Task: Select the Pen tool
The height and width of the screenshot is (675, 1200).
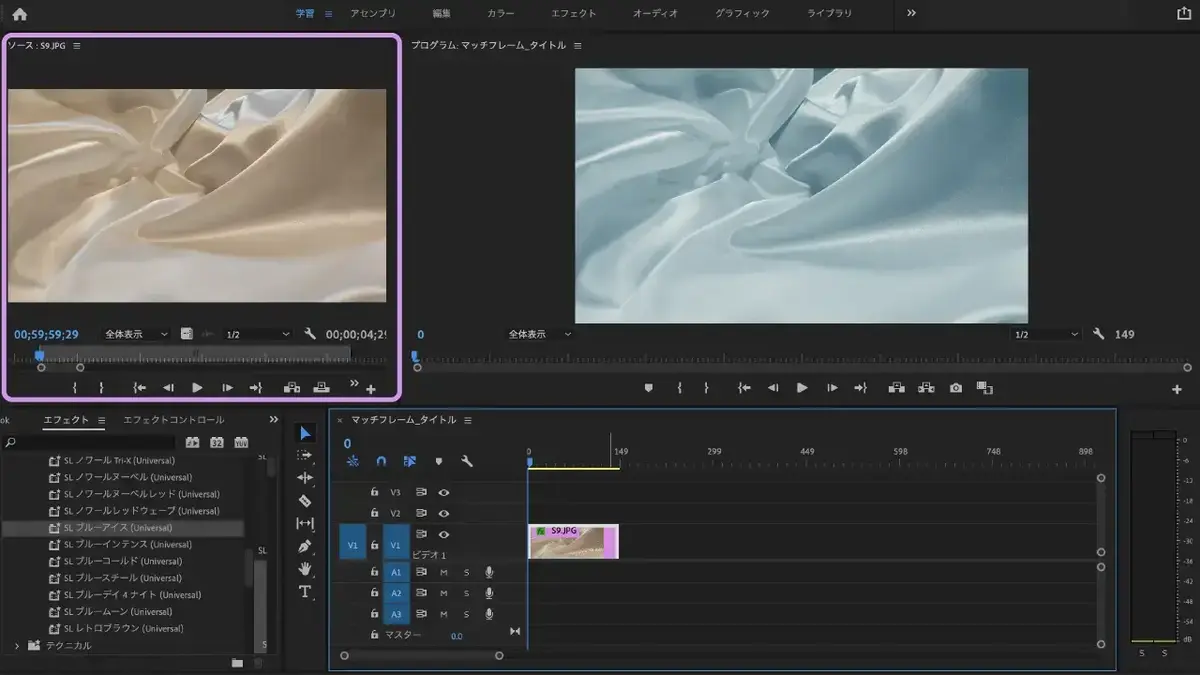Action: (305, 546)
